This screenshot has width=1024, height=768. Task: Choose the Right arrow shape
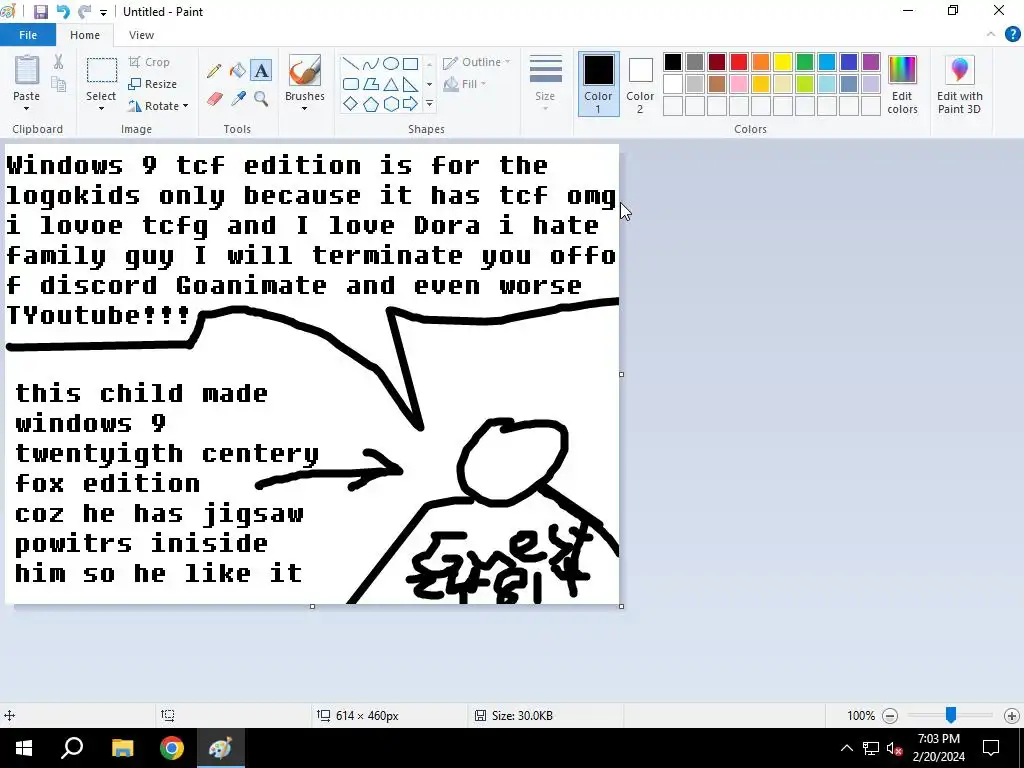tap(410, 104)
